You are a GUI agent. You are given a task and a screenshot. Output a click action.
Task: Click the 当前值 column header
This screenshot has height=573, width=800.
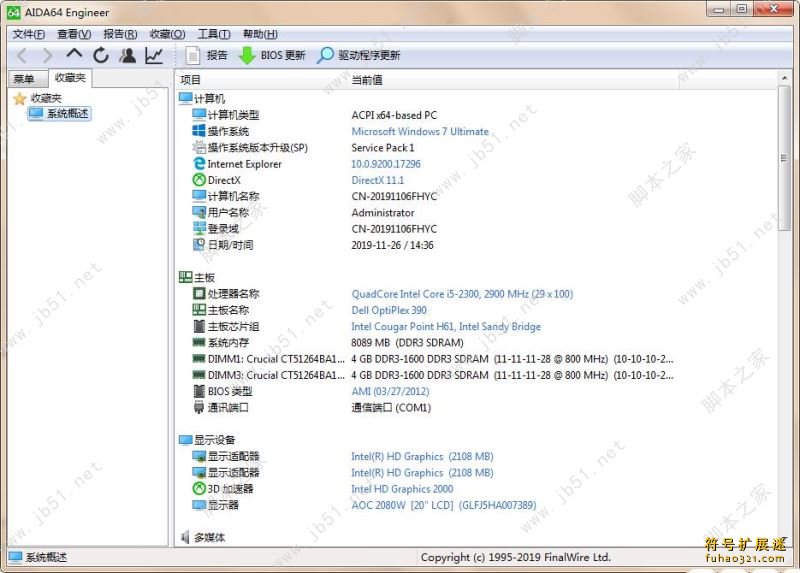click(367, 80)
